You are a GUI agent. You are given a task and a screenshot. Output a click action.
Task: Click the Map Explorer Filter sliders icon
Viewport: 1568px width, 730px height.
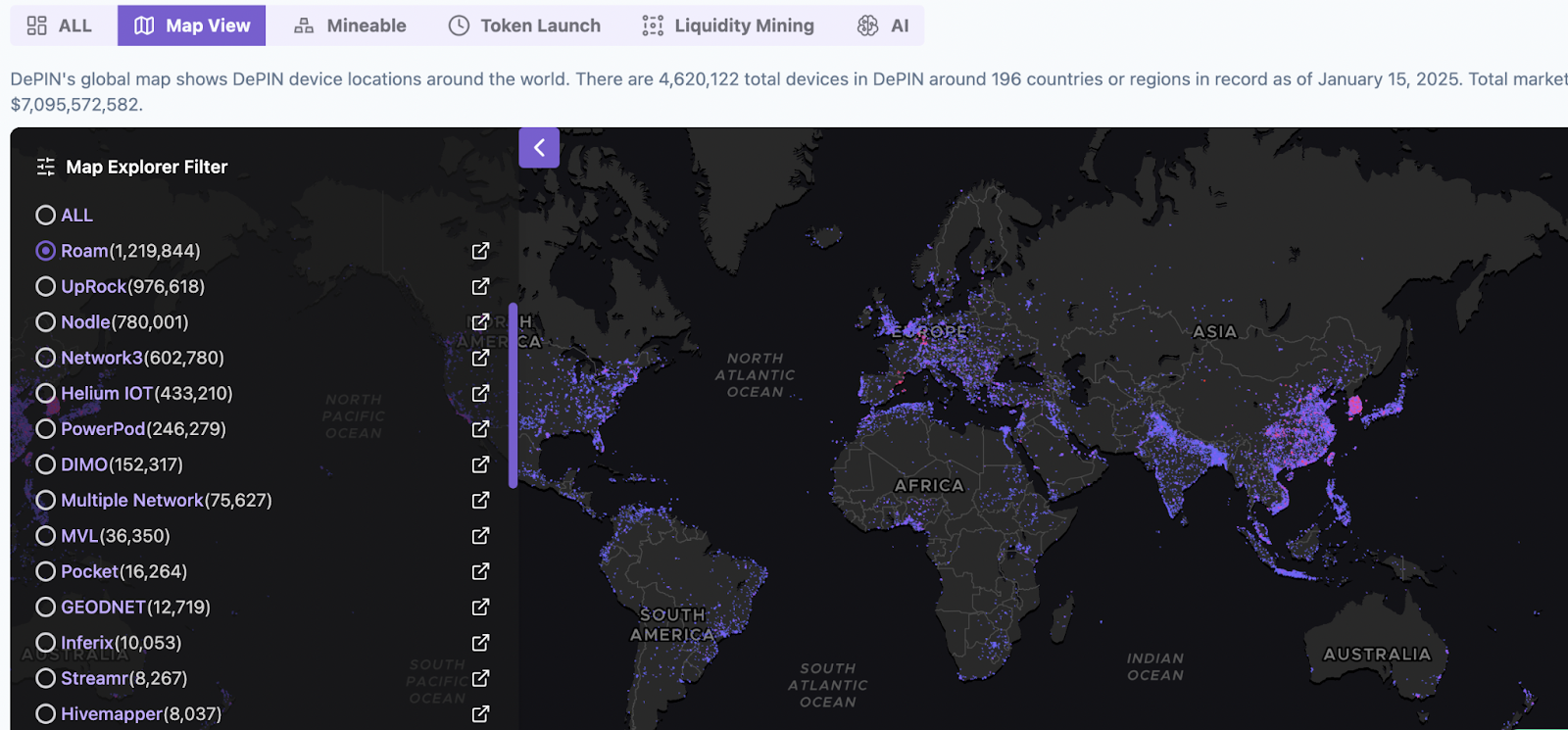tap(46, 168)
